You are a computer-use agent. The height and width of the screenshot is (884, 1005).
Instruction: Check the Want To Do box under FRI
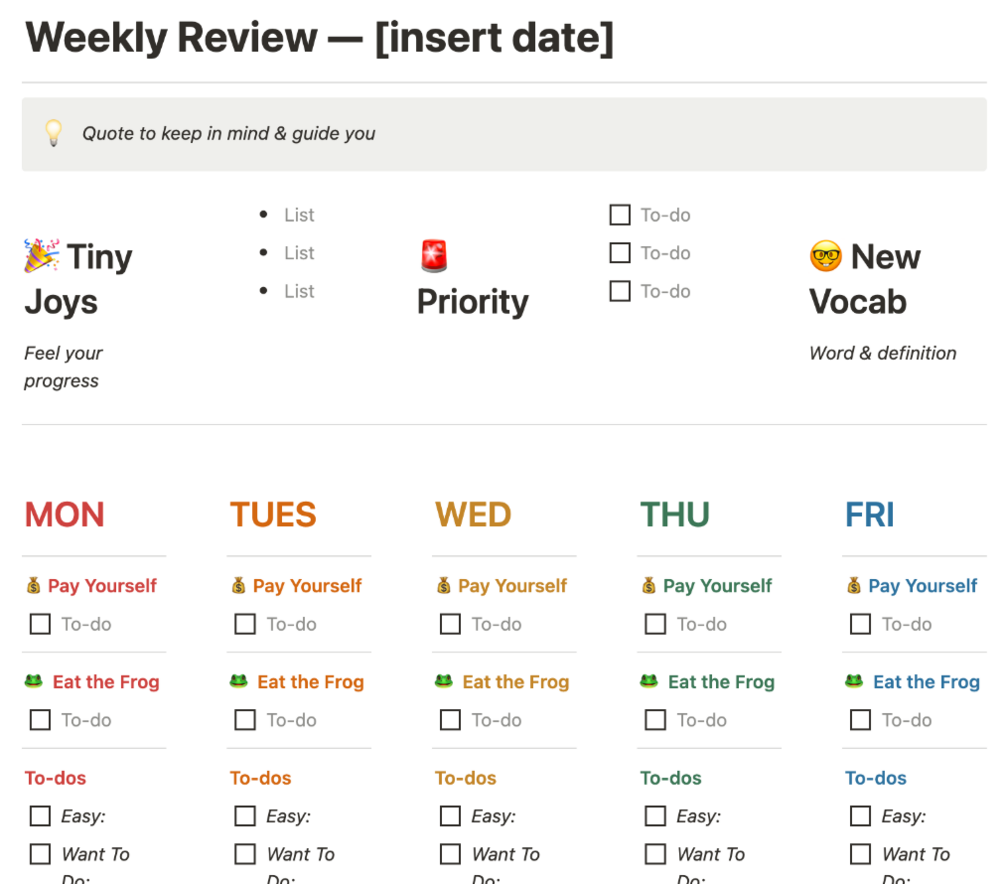(861, 854)
